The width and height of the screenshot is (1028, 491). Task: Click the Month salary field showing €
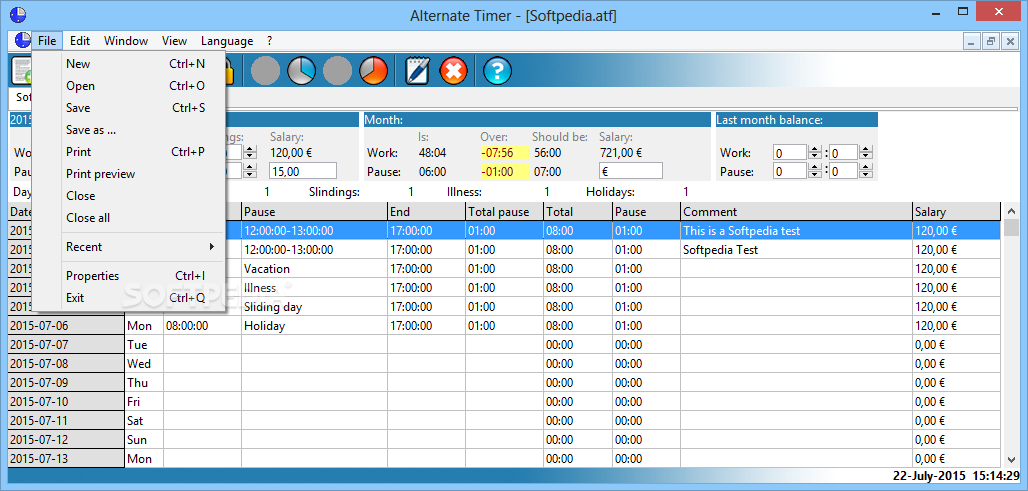tap(630, 171)
